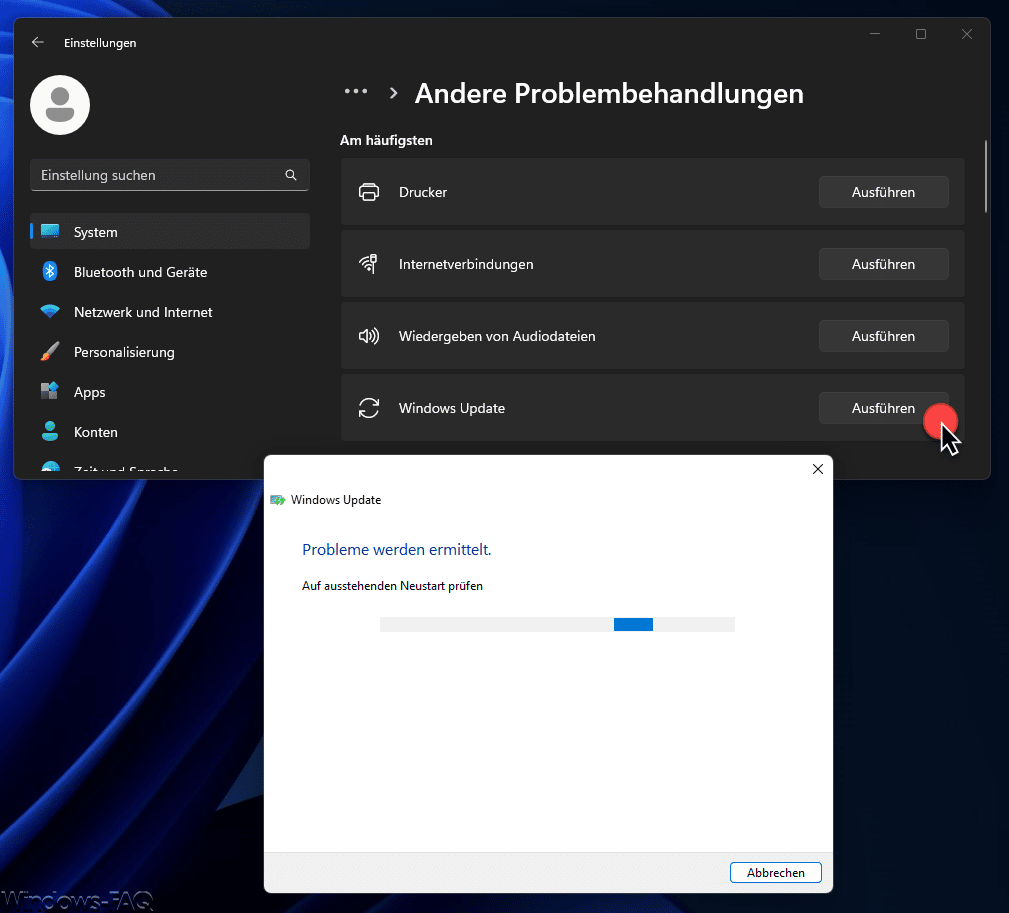Click the back arrow in Einstellungen
This screenshot has width=1009, height=913.
(x=38, y=42)
